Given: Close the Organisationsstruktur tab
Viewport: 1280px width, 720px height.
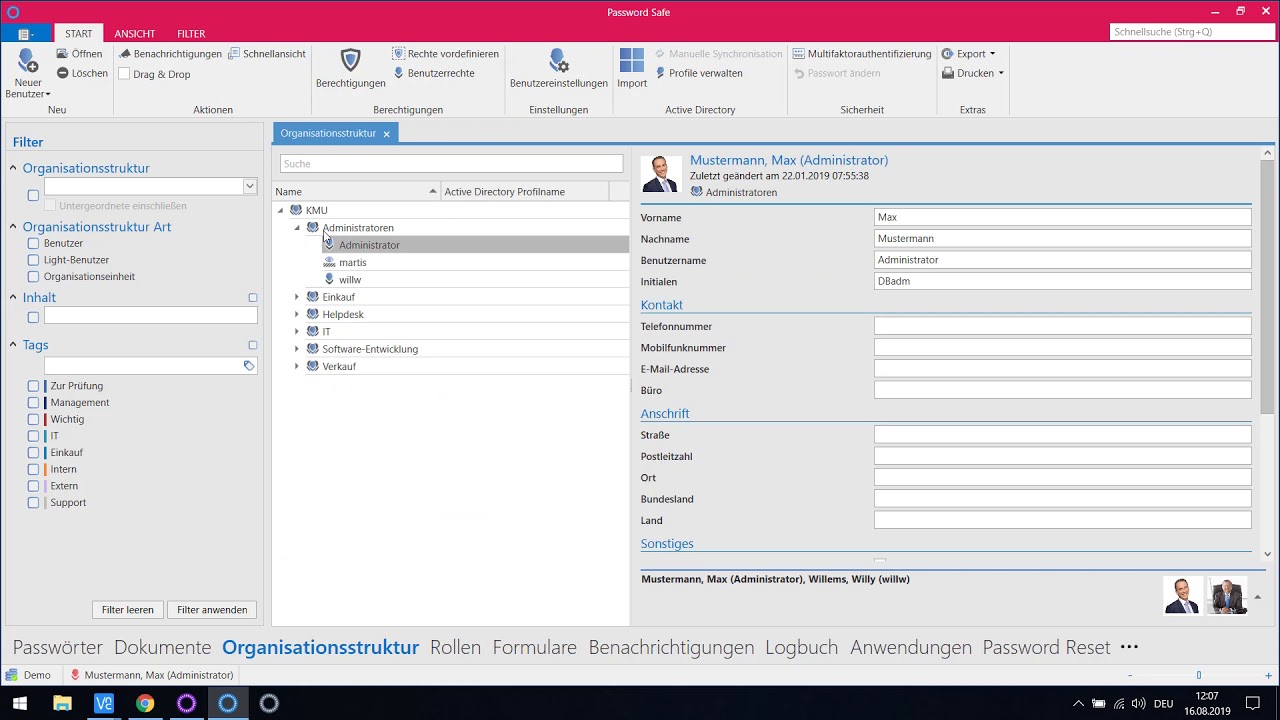Looking at the screenshot, I should [x=387, y=134].
